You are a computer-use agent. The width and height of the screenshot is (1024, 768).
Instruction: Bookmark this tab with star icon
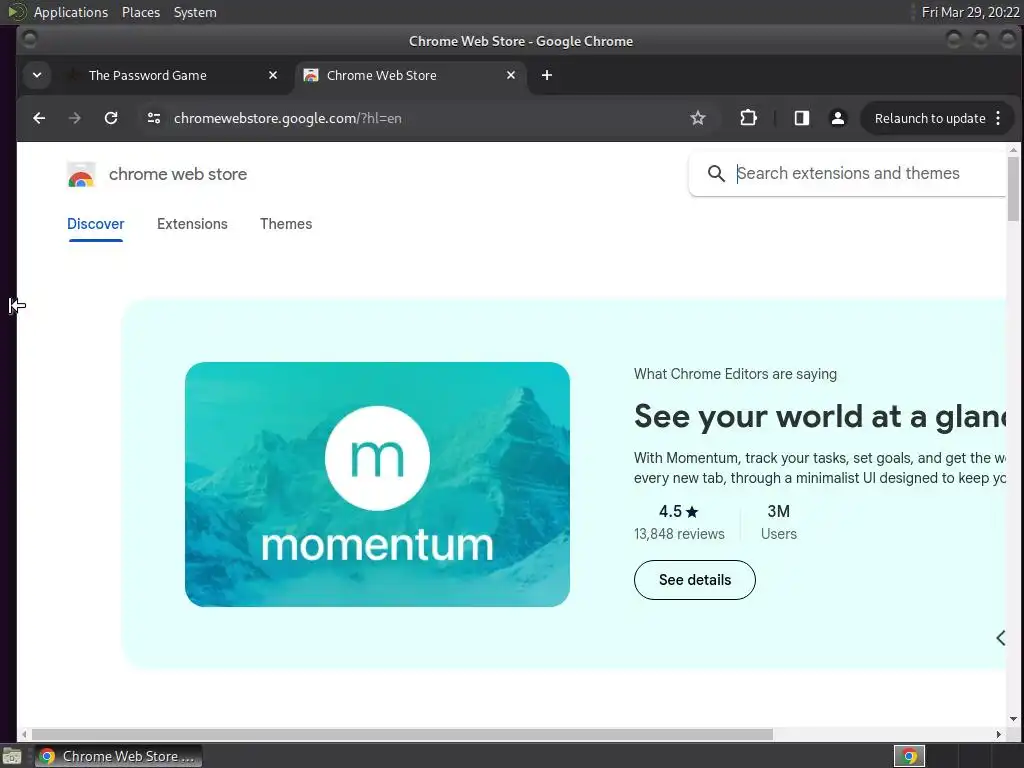pos(697,118)
